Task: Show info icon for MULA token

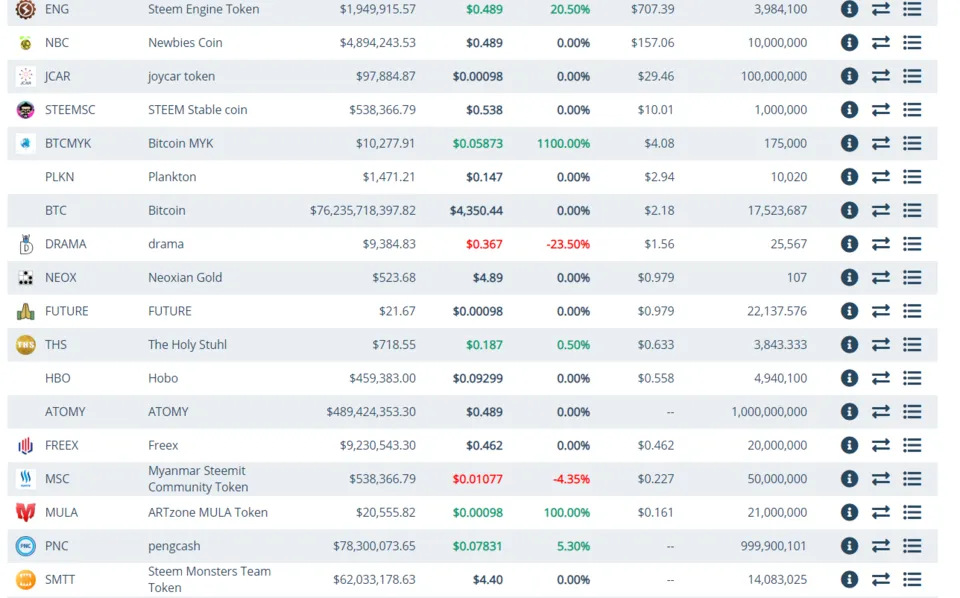Action: [x=849, y=512]
